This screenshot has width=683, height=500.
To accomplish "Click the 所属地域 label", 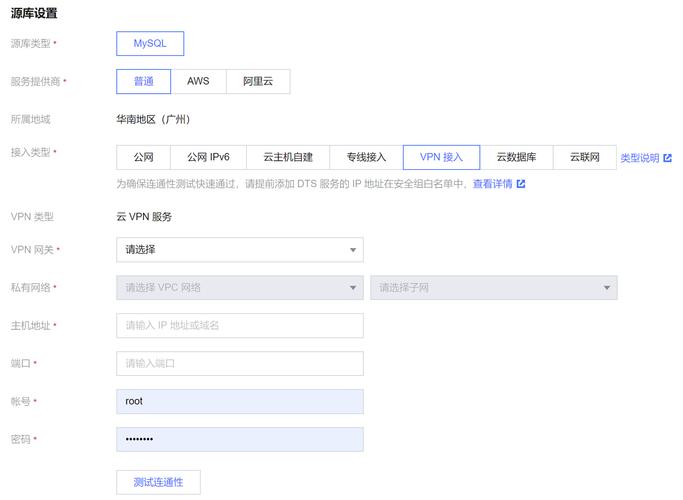I will [x=30, y=119].
